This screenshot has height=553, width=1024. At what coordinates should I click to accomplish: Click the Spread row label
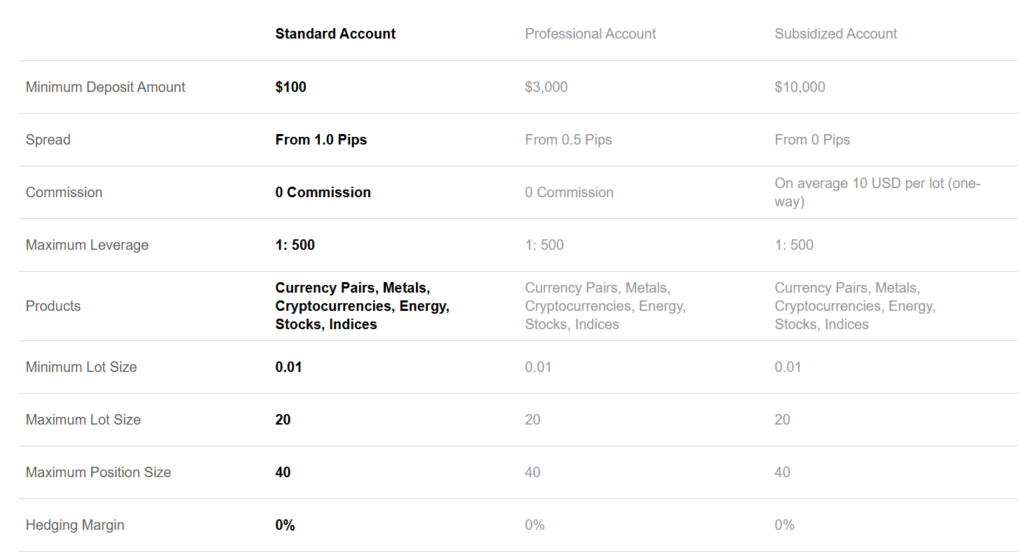48,140
